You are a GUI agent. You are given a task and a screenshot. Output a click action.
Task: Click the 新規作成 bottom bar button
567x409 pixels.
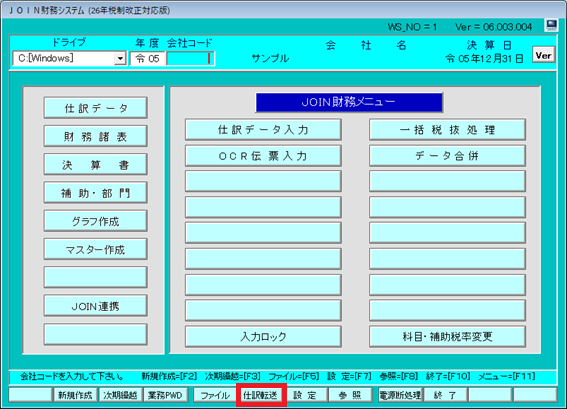(x=76, y=395)
